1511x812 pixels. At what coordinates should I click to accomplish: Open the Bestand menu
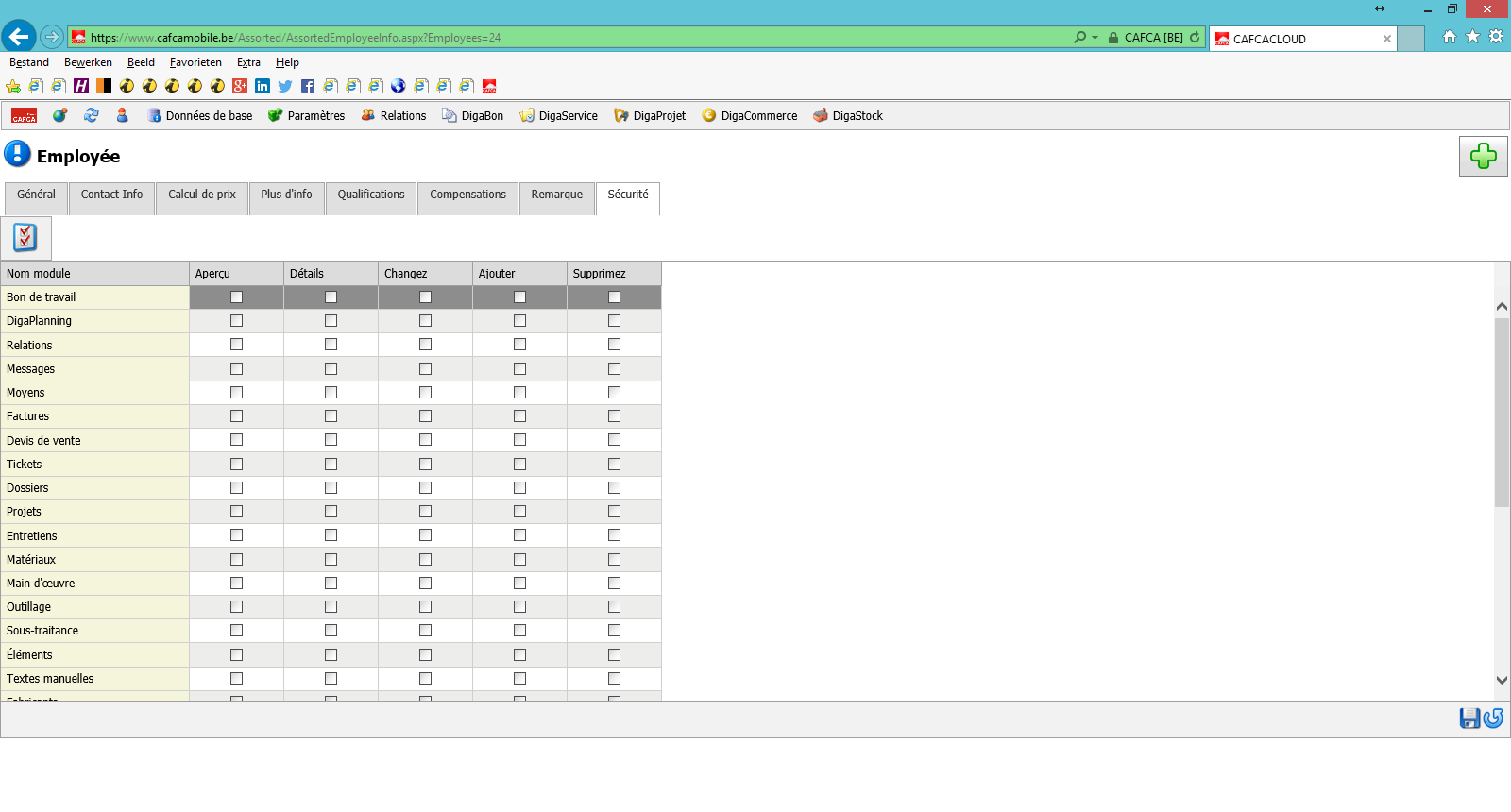pos(29,62)
